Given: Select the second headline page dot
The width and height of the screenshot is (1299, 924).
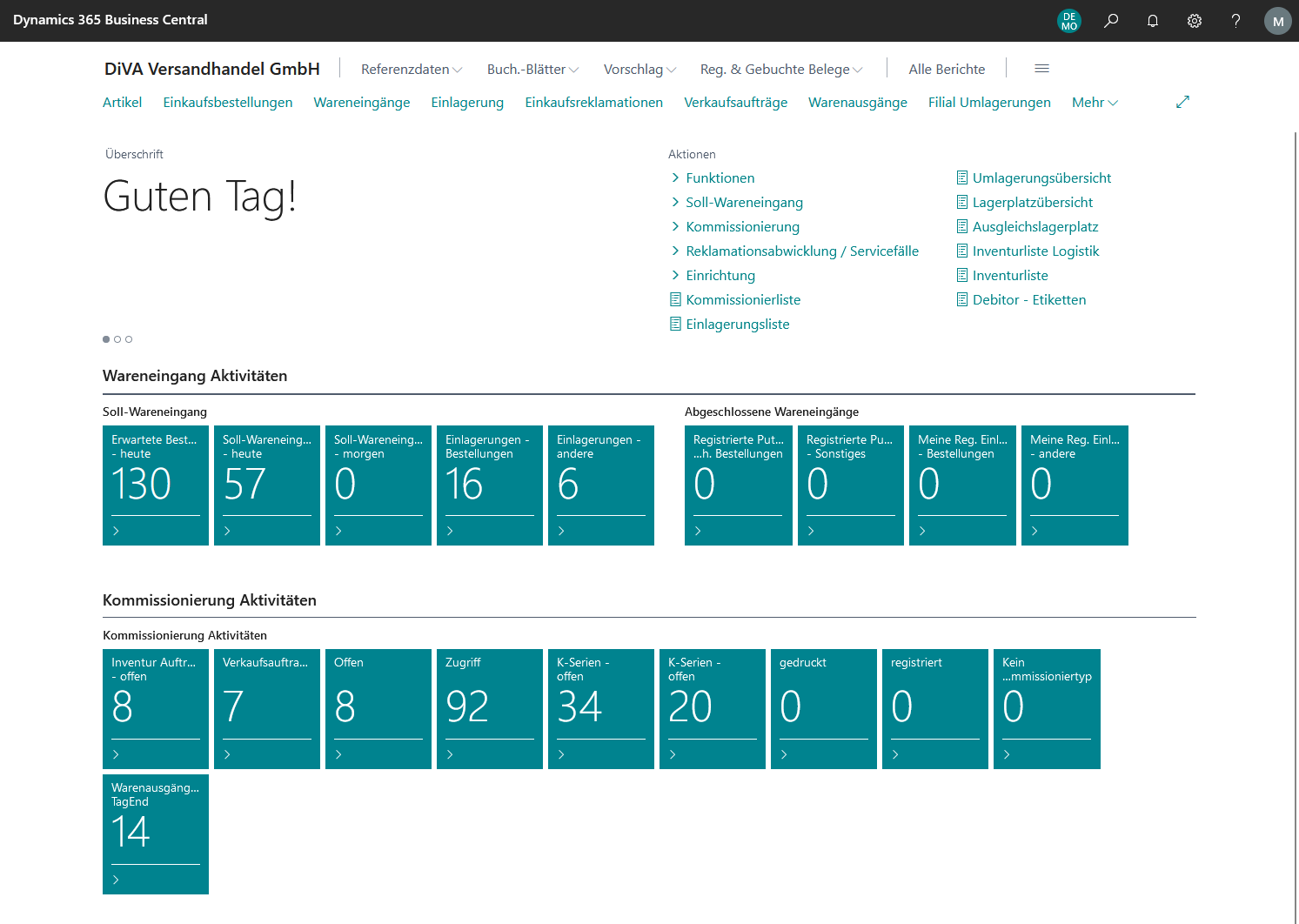Looking at the screenshot, I should tap(117, 339).
